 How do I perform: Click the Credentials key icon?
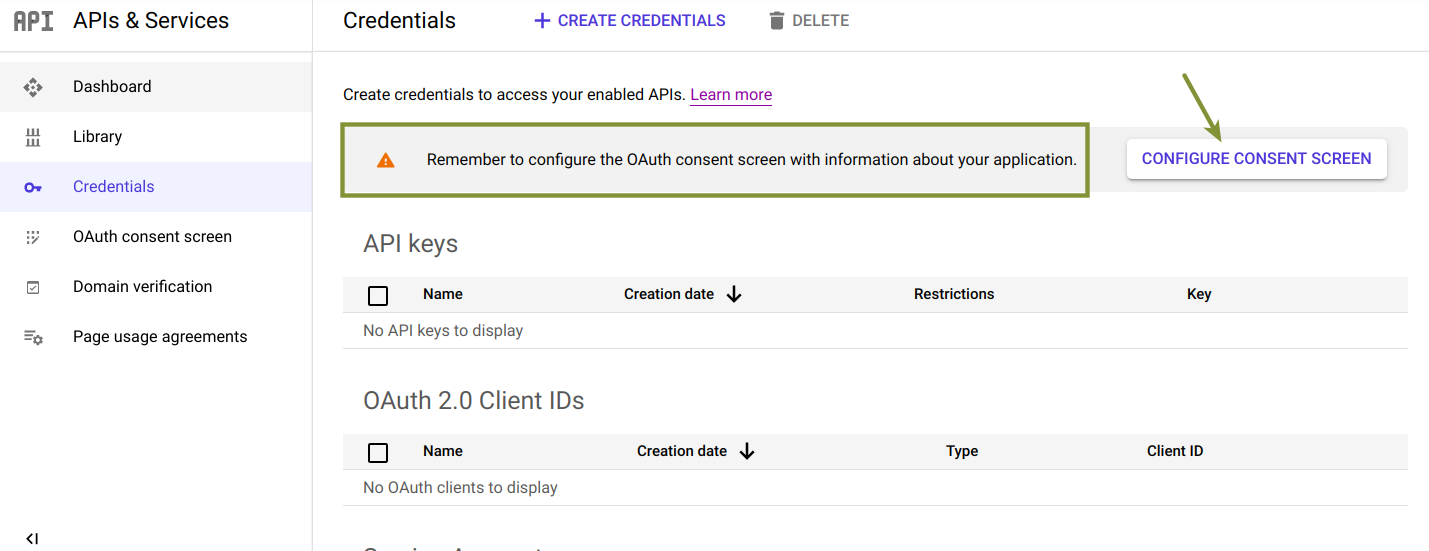pos(33,187)
